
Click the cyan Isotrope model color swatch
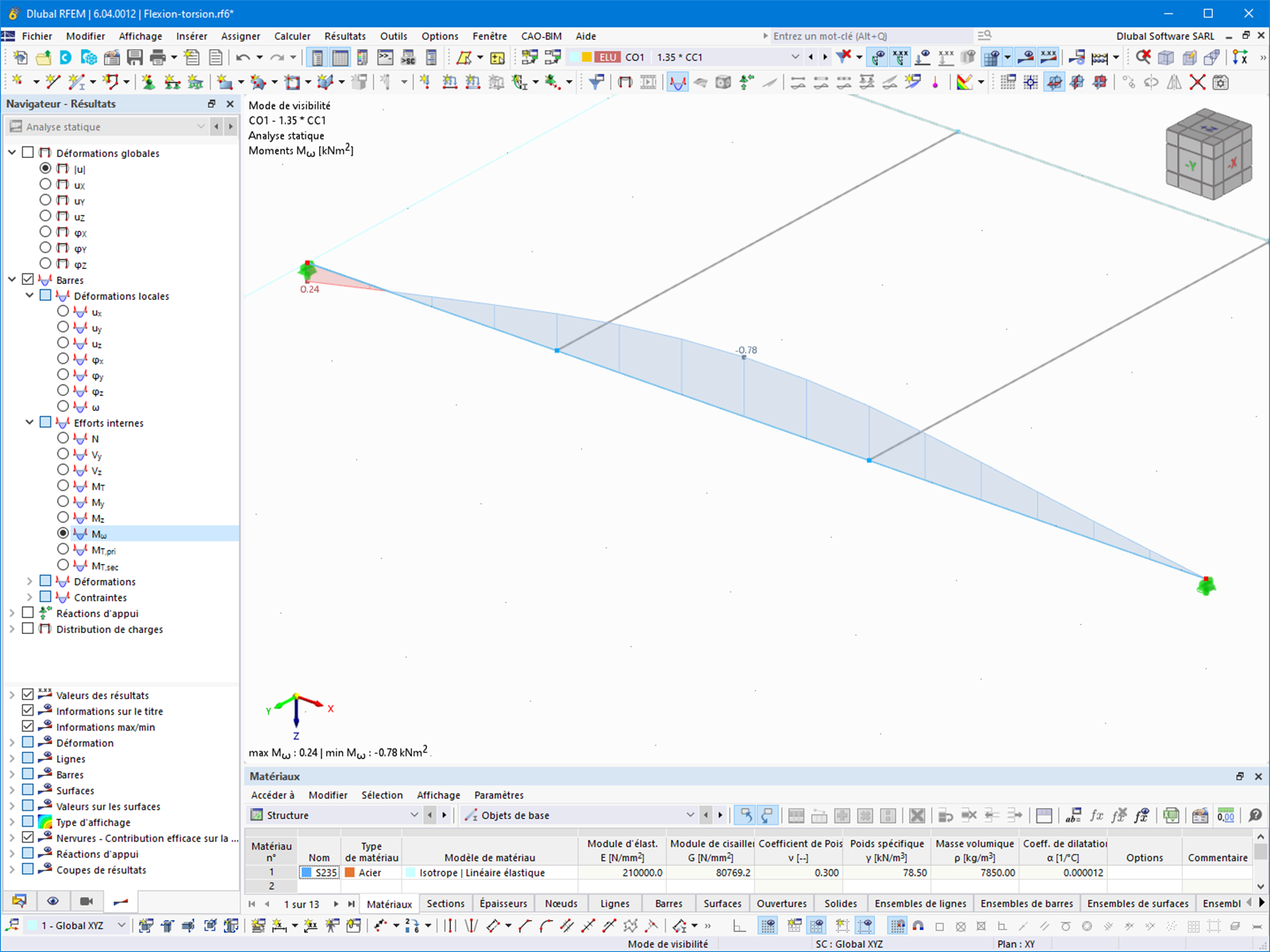point(410,873)
